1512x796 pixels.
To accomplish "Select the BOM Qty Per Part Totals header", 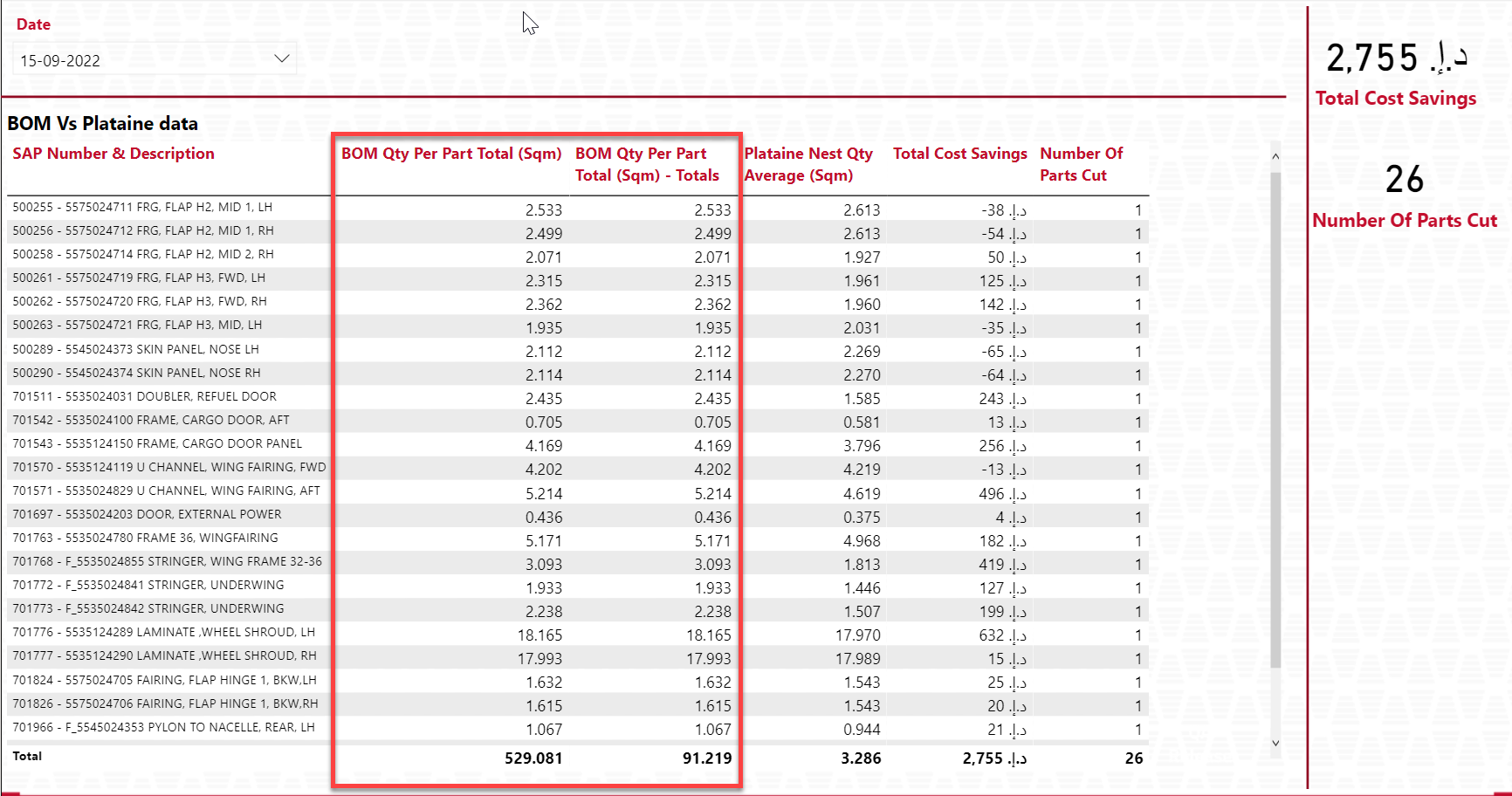I will coord(647,164).
